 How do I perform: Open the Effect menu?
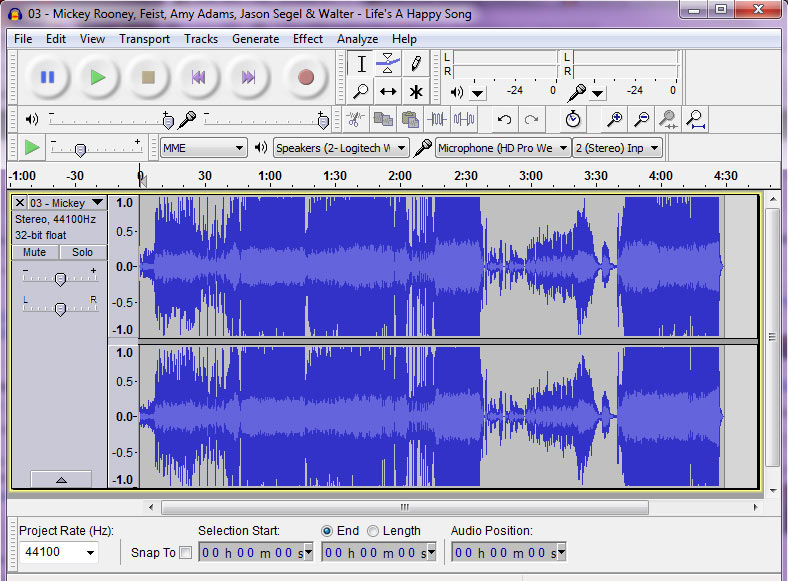tap(308, 39)
